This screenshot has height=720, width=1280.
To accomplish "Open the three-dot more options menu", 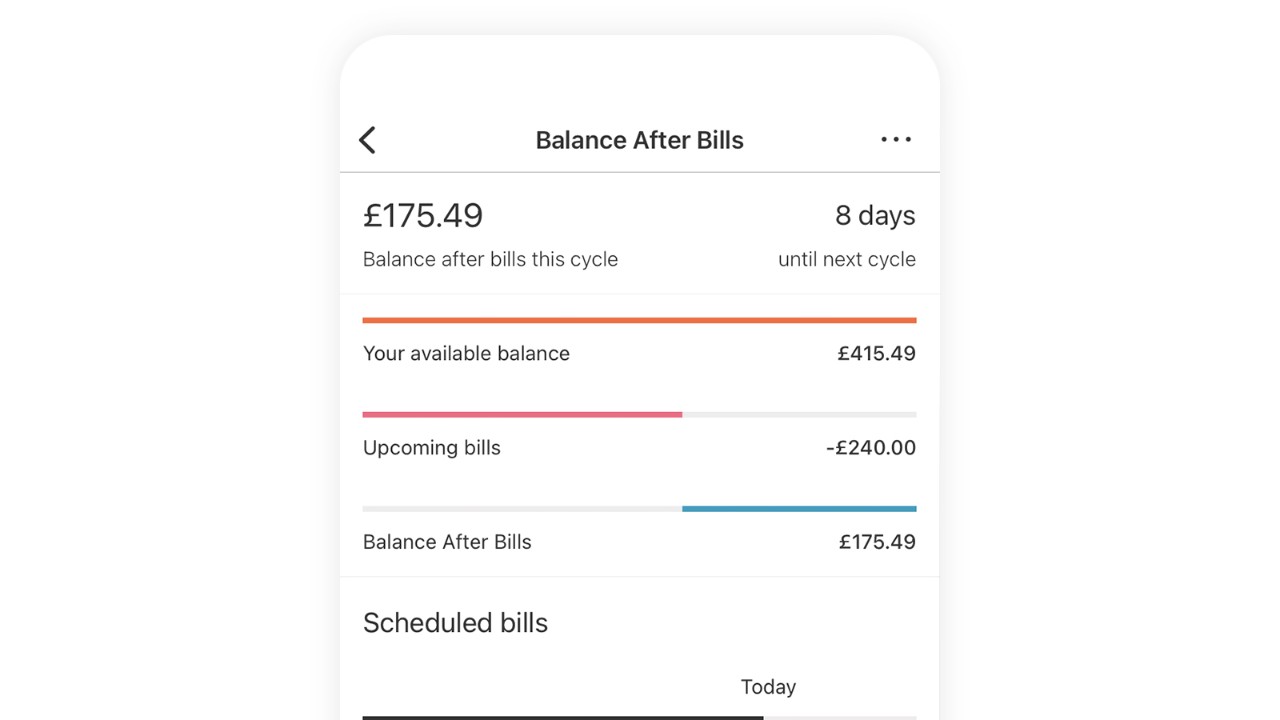I will 896,140.
